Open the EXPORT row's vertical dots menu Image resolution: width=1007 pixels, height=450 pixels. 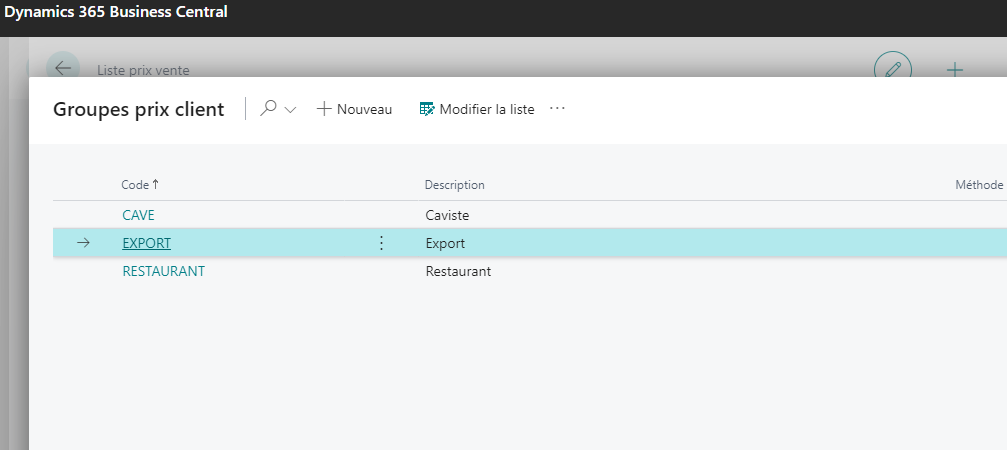[x=381, y=243]
